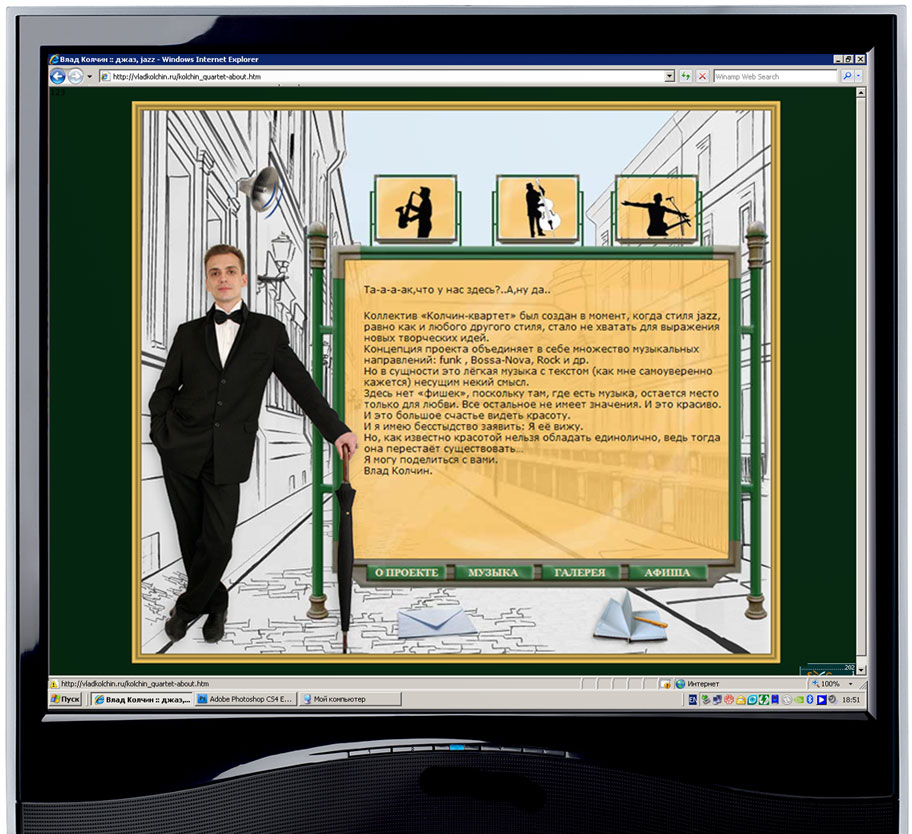912x834 pixels.
Task: Click the browser Forward arrow button
Action: [75, 76]
